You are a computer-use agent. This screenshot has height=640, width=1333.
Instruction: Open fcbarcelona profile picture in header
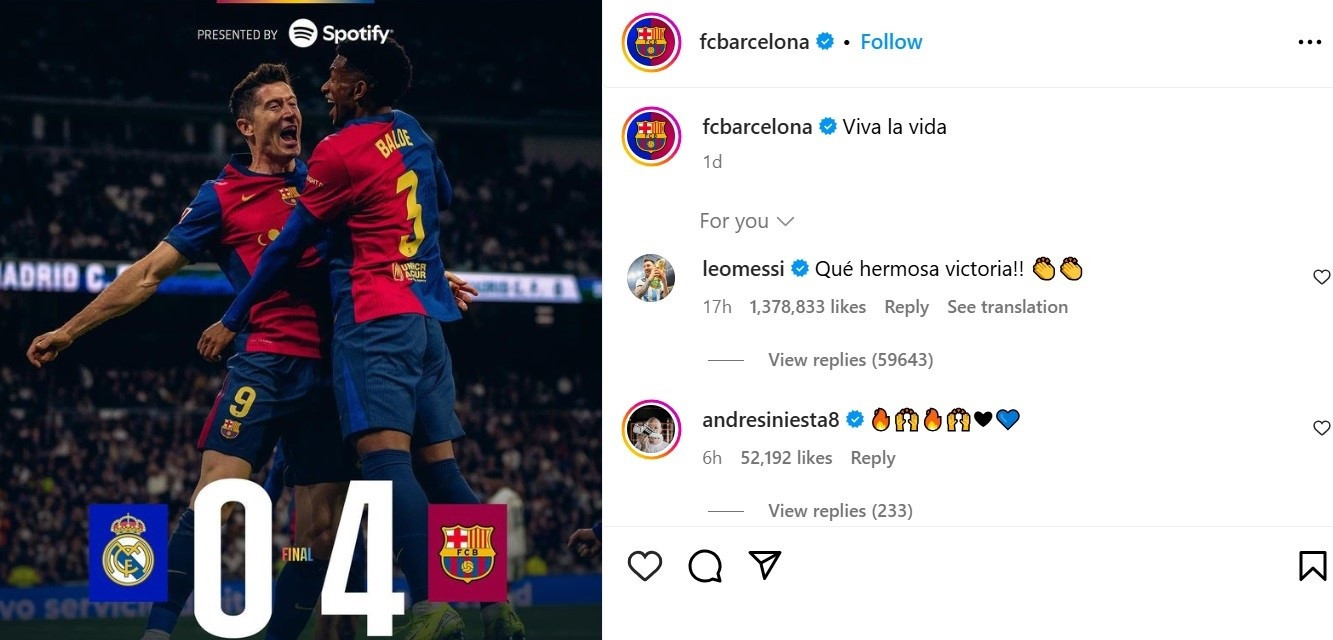651,42
